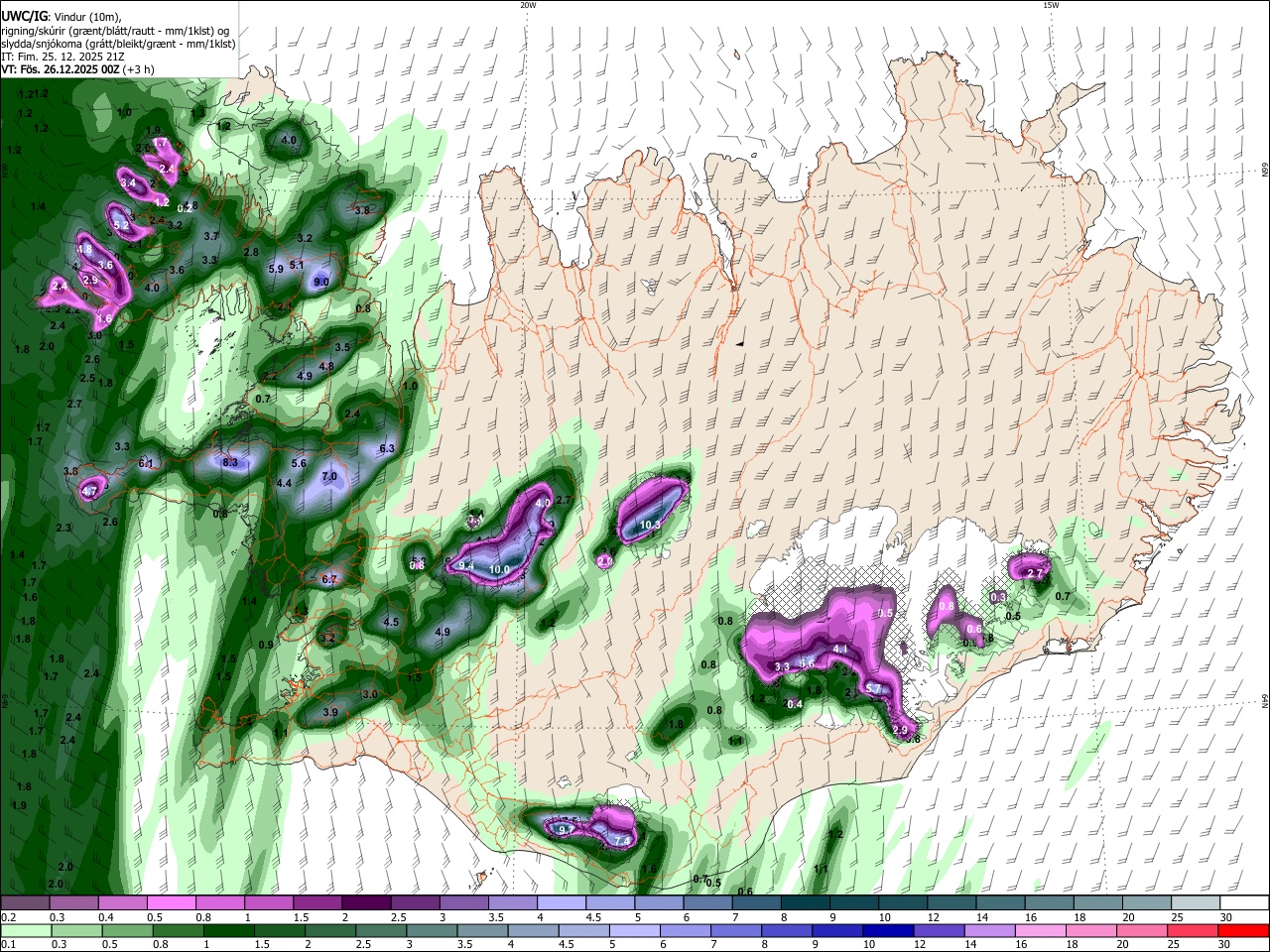The image size is (1270, 952).
Task: Click the 8.3 precipitation value on the map
Action: click(230, 462)
